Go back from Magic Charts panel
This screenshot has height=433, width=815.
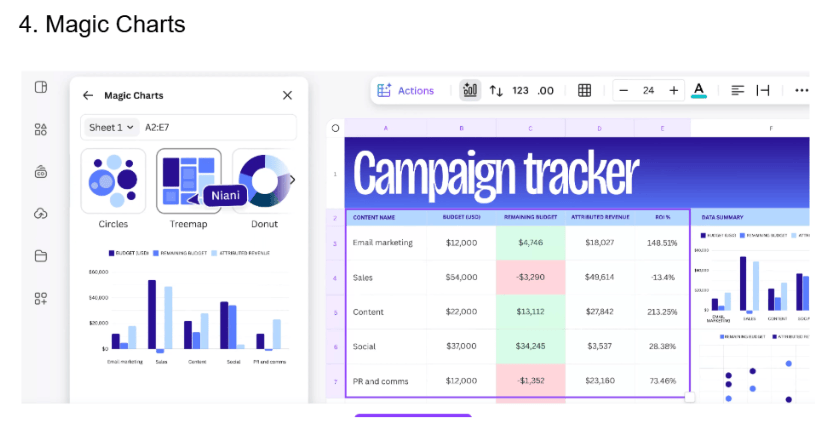tap(88, 95)
